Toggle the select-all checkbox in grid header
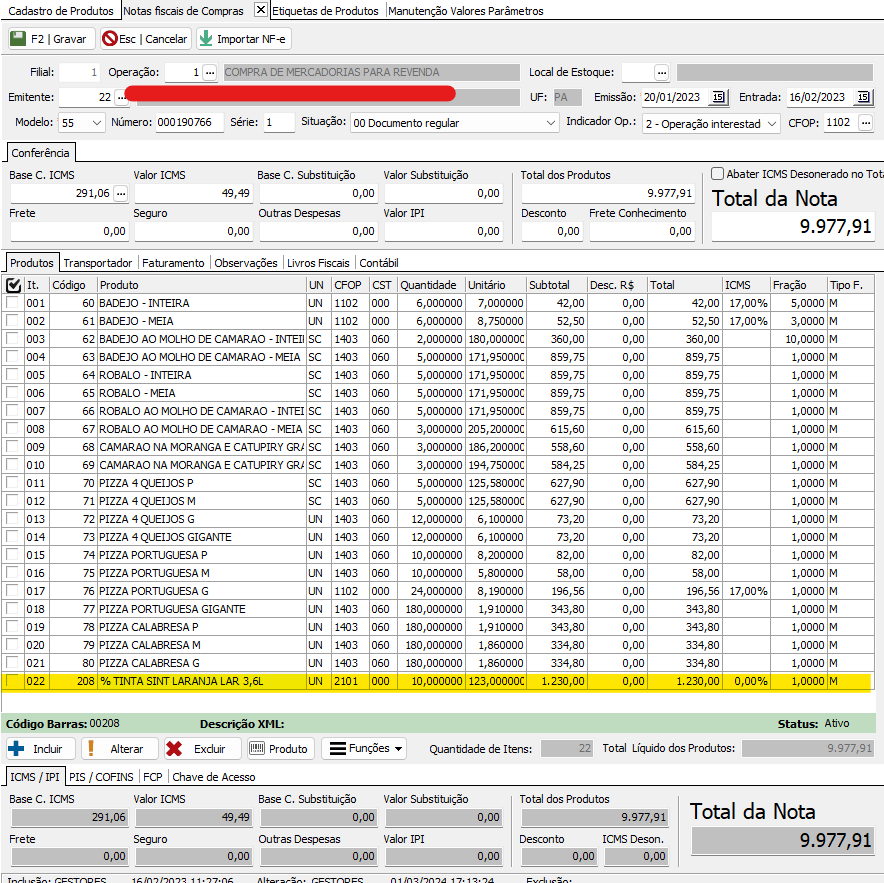 (13, 285)
